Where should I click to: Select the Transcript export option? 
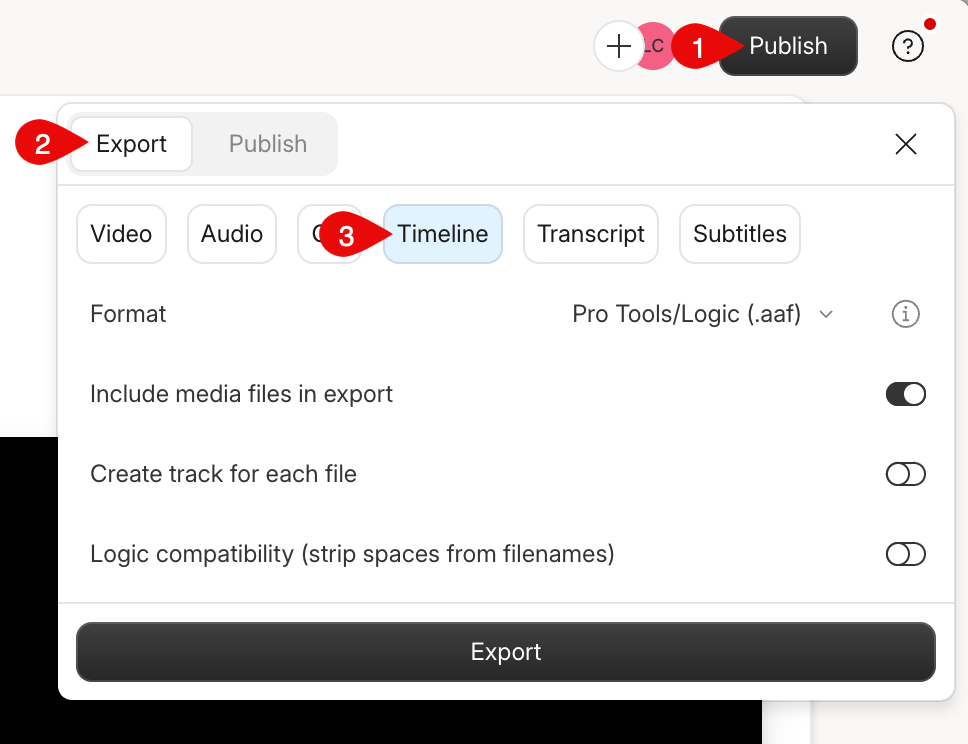(x=590, y=233)
